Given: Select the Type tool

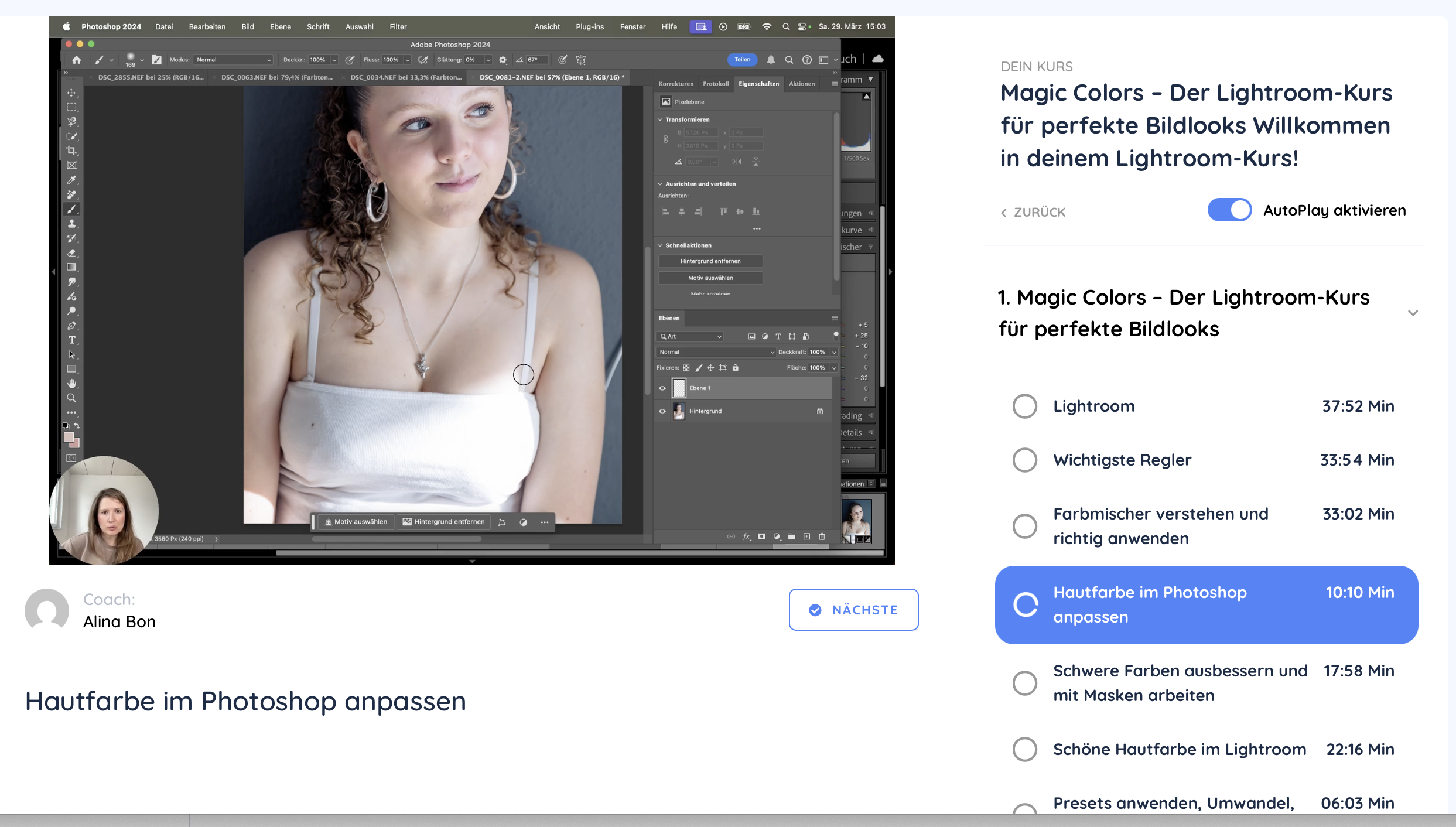Looking at the screenshot, I should coord(71,340).
